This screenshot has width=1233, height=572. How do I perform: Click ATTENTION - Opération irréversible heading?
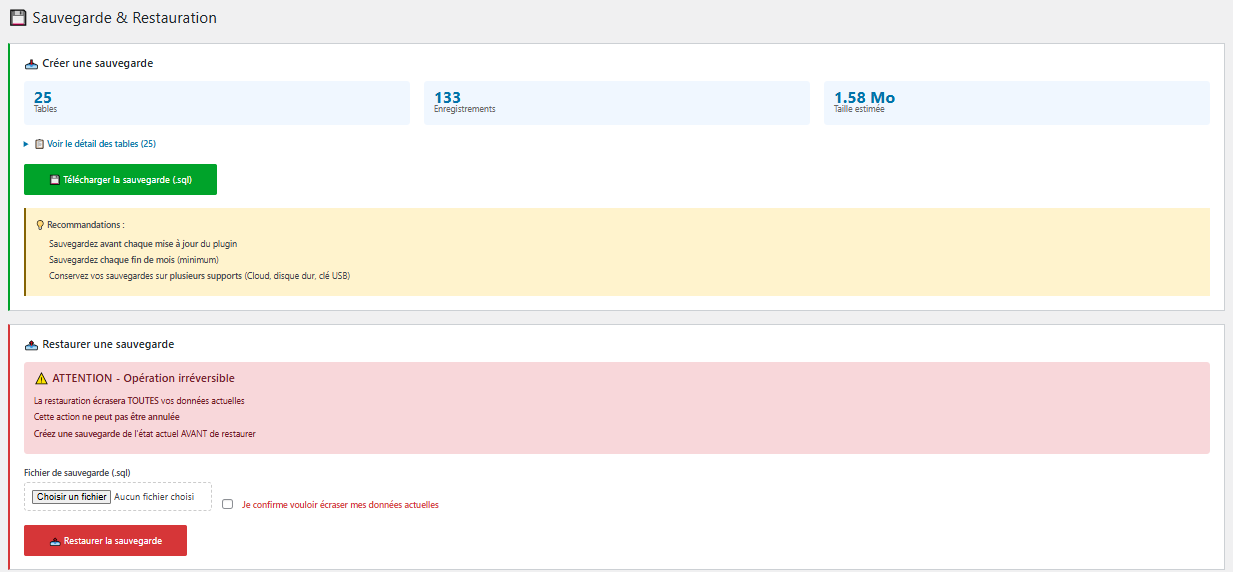143,378
